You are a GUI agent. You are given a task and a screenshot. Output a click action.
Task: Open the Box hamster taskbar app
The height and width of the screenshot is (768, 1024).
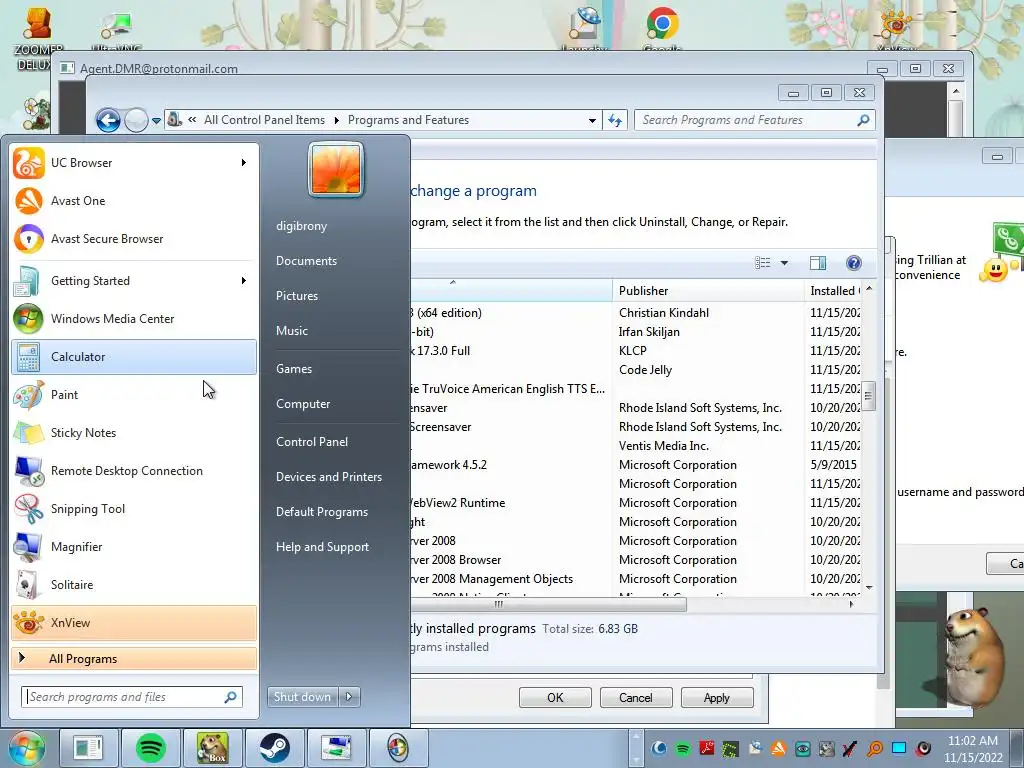(x=212, y=748)
